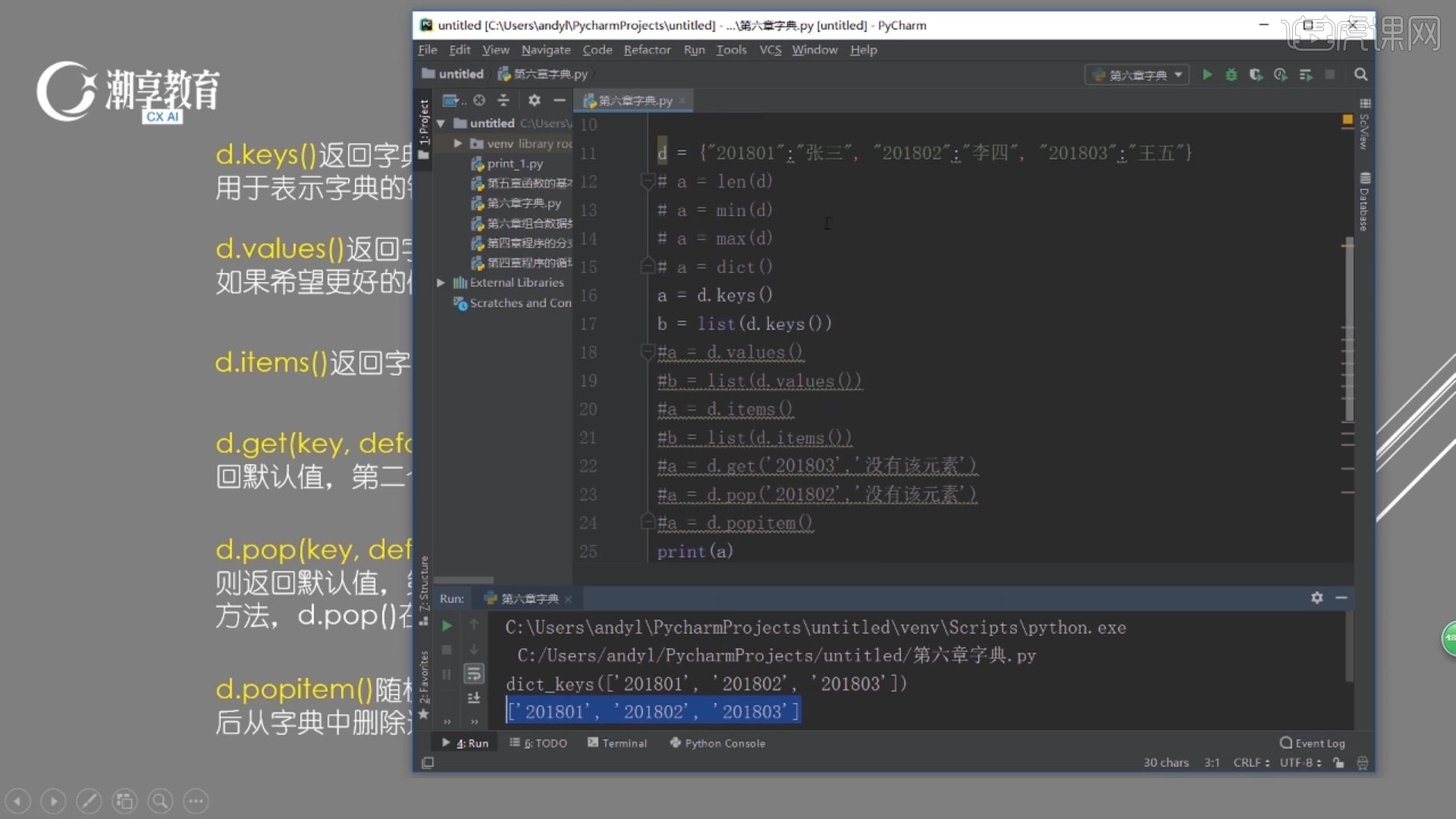Hide the Project panel with the minus icon
Image resolution: width=1456 pixels, height=819 pixels.
pos(559,100)
